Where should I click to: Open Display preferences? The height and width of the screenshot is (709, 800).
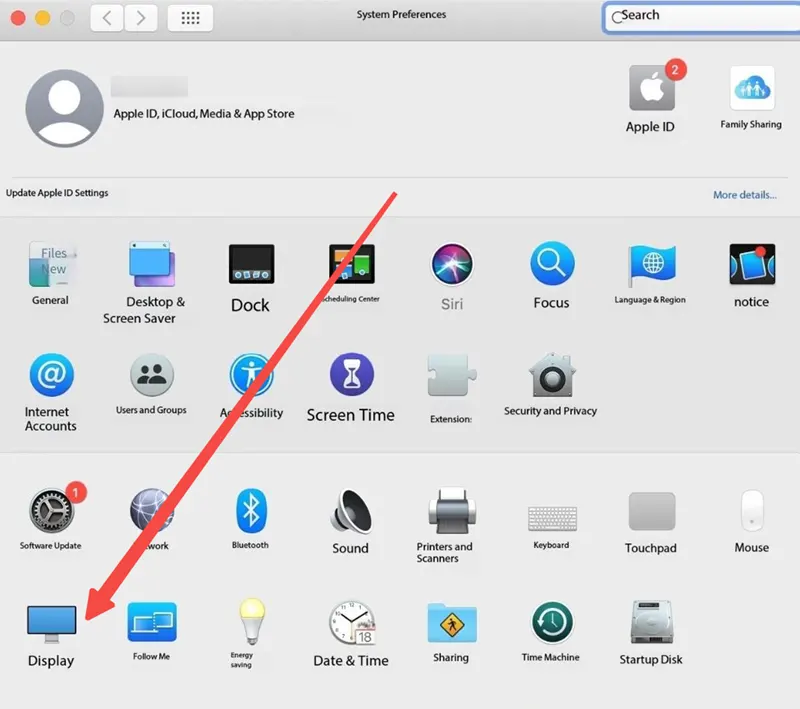(50, 622)
